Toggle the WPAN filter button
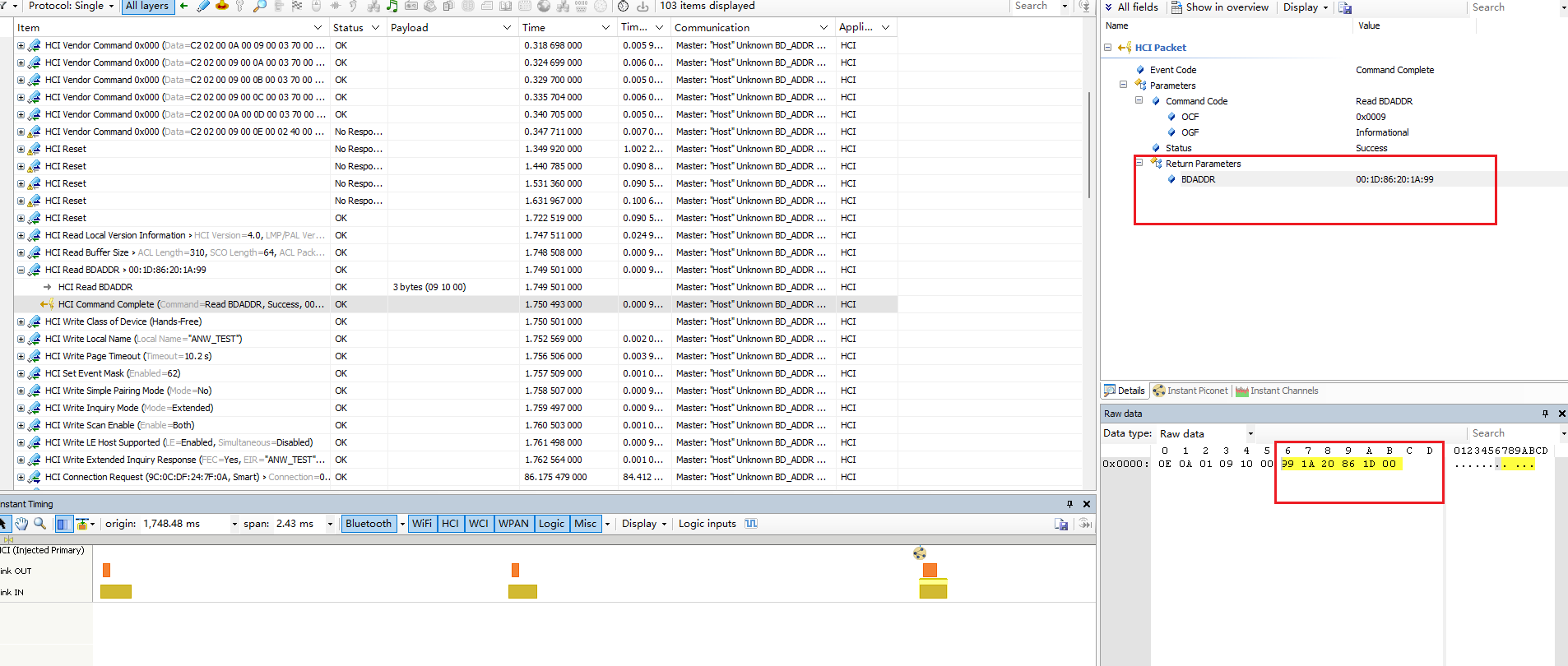The image size is (1568, 666). click(x=514, y=524)
